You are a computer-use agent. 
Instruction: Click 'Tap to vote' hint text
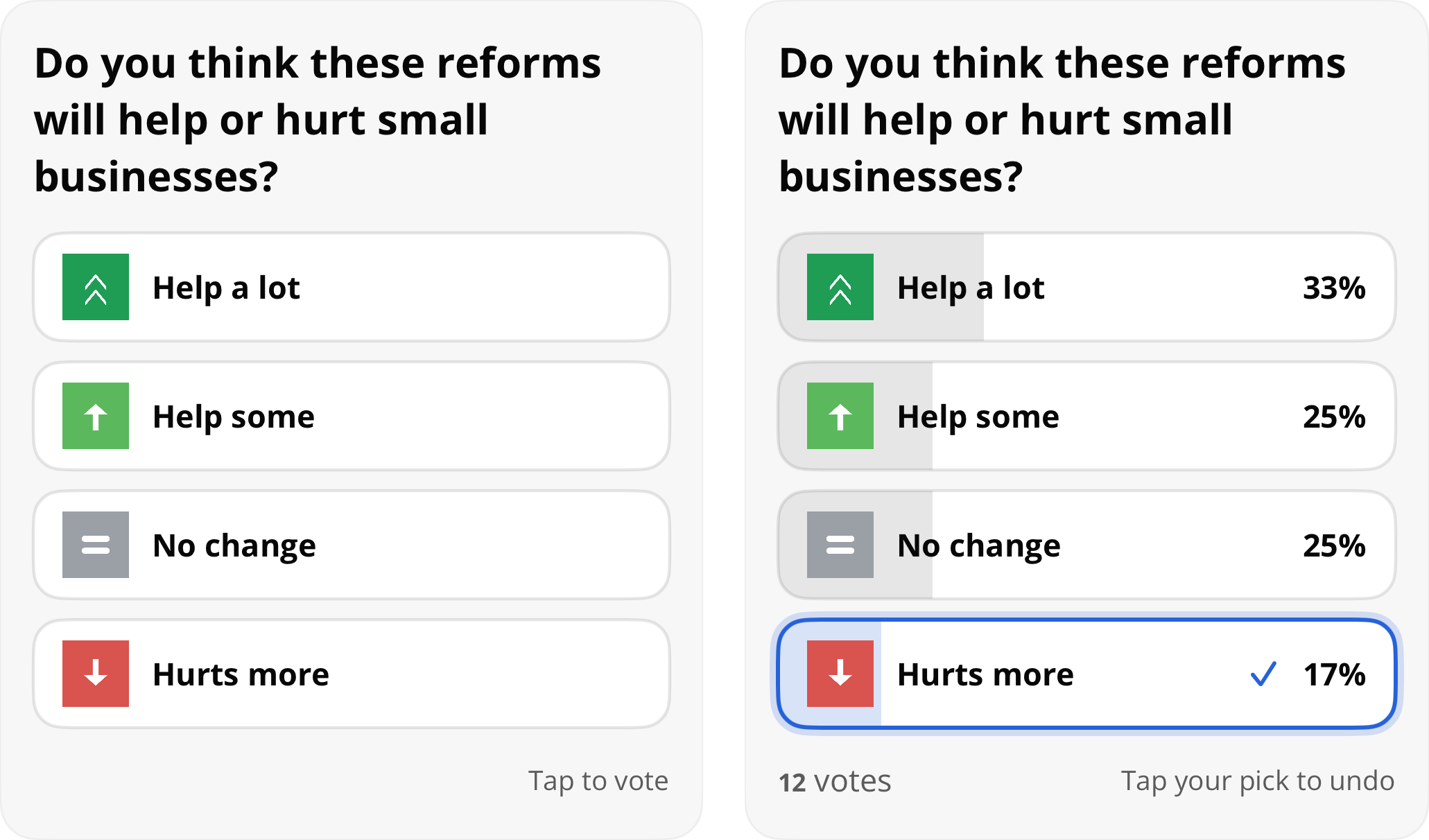598,780
